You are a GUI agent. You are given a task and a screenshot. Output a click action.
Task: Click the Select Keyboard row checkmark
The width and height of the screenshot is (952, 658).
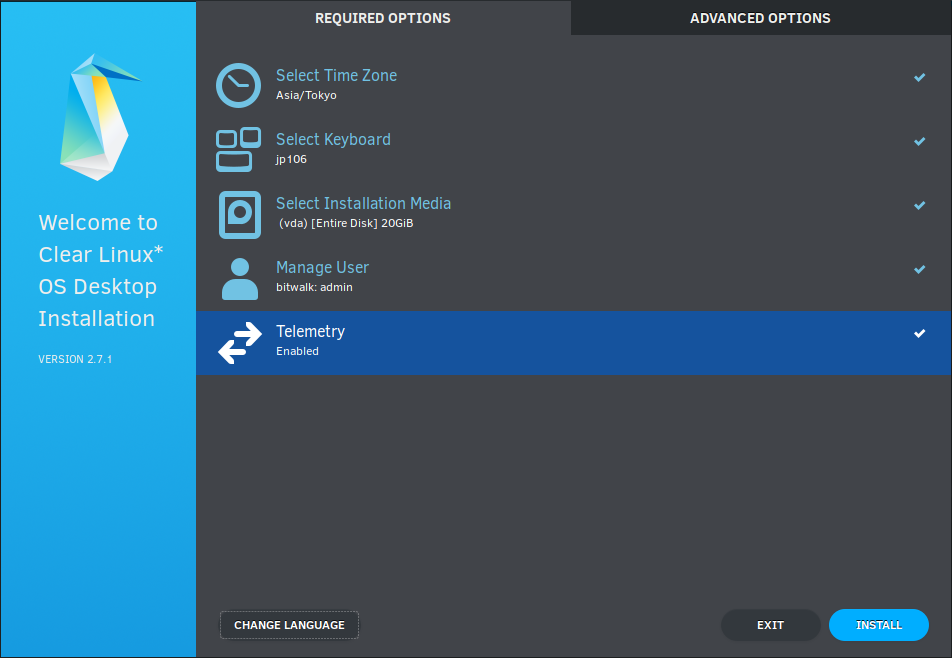[919, 141]
